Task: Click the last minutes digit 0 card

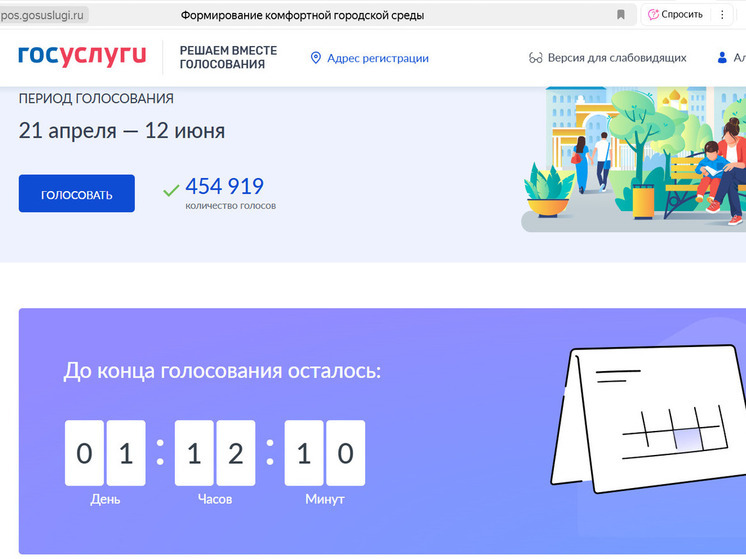Action: 345,453
